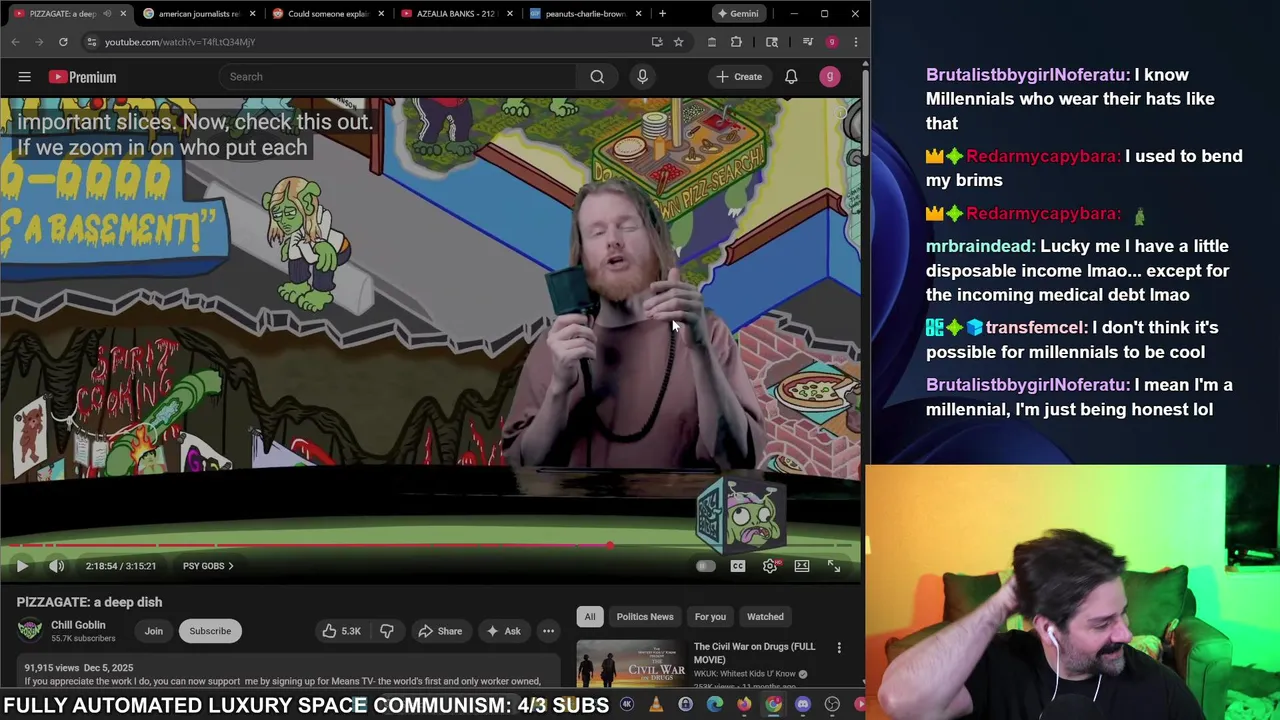Viewport: 1280px width, 720px height.
Task: Click the Ask button
Action: point(503,631)
